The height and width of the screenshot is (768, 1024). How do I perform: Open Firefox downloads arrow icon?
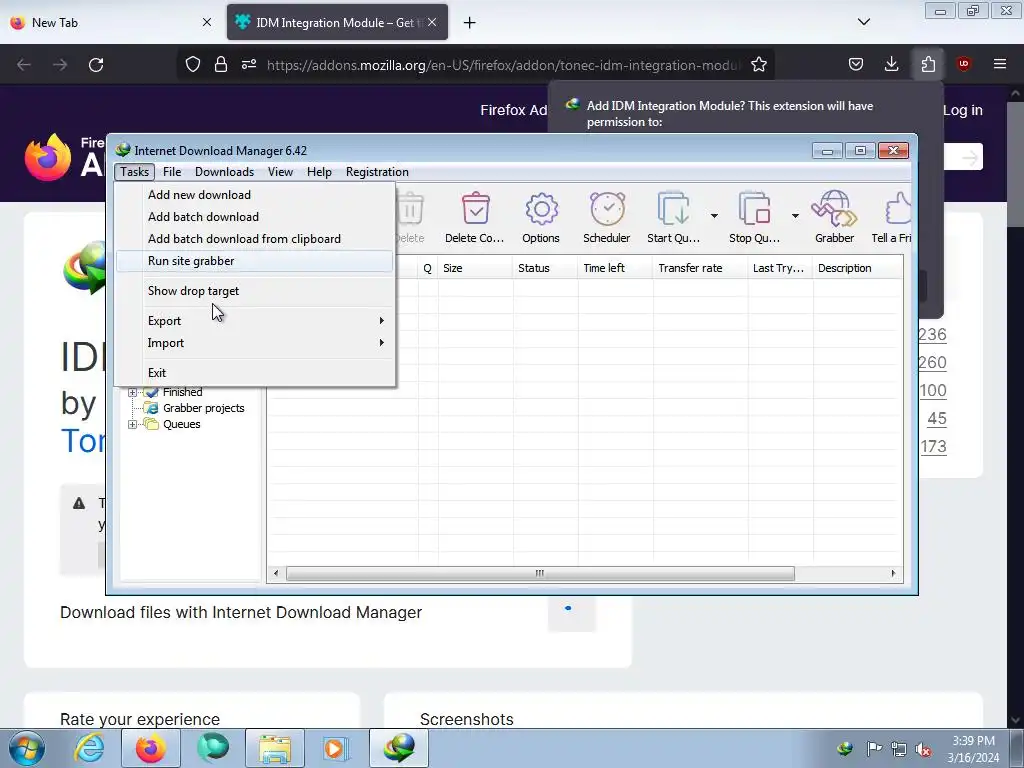coord(891,64)
